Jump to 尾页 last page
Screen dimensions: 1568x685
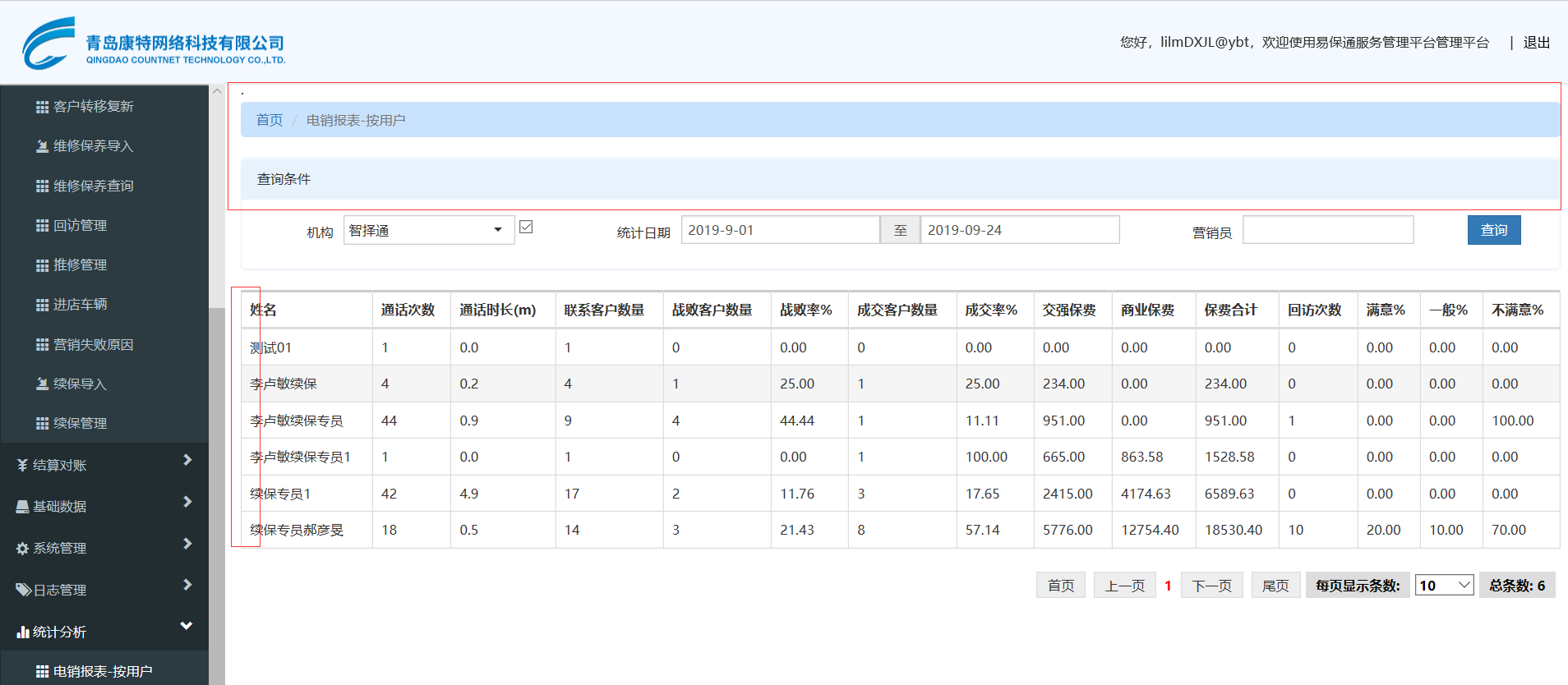[x=1275, y=586]
